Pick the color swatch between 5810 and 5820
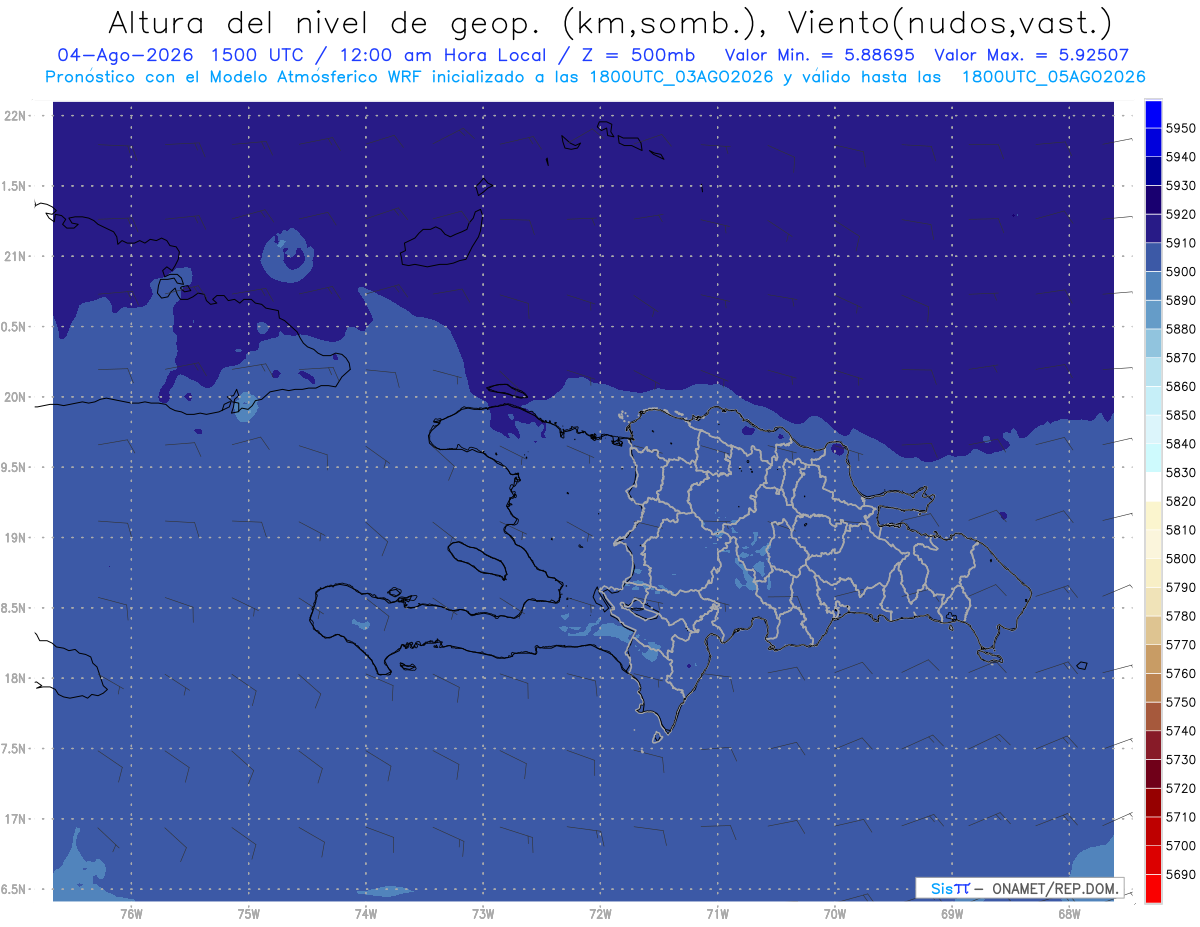 pyautogui.click(x=1152, y=516)
